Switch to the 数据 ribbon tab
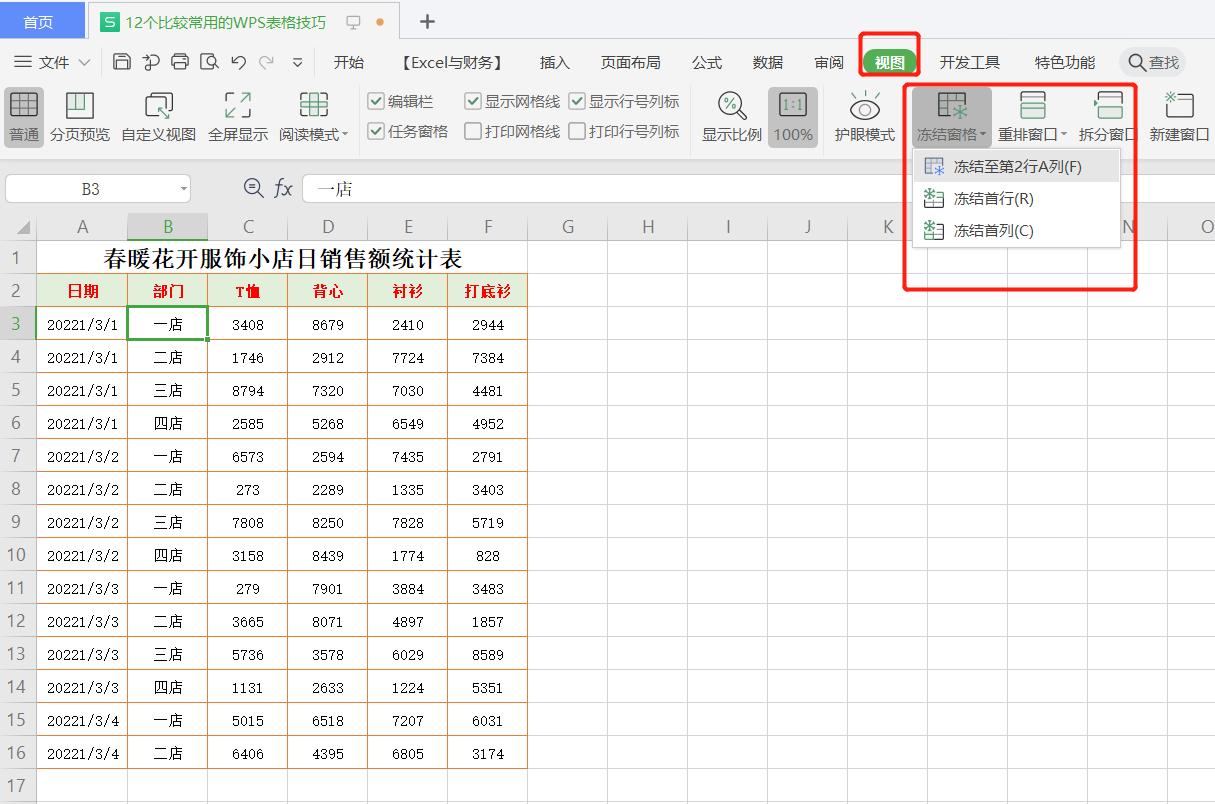1215x804 pixels. [x=767, y=62]
